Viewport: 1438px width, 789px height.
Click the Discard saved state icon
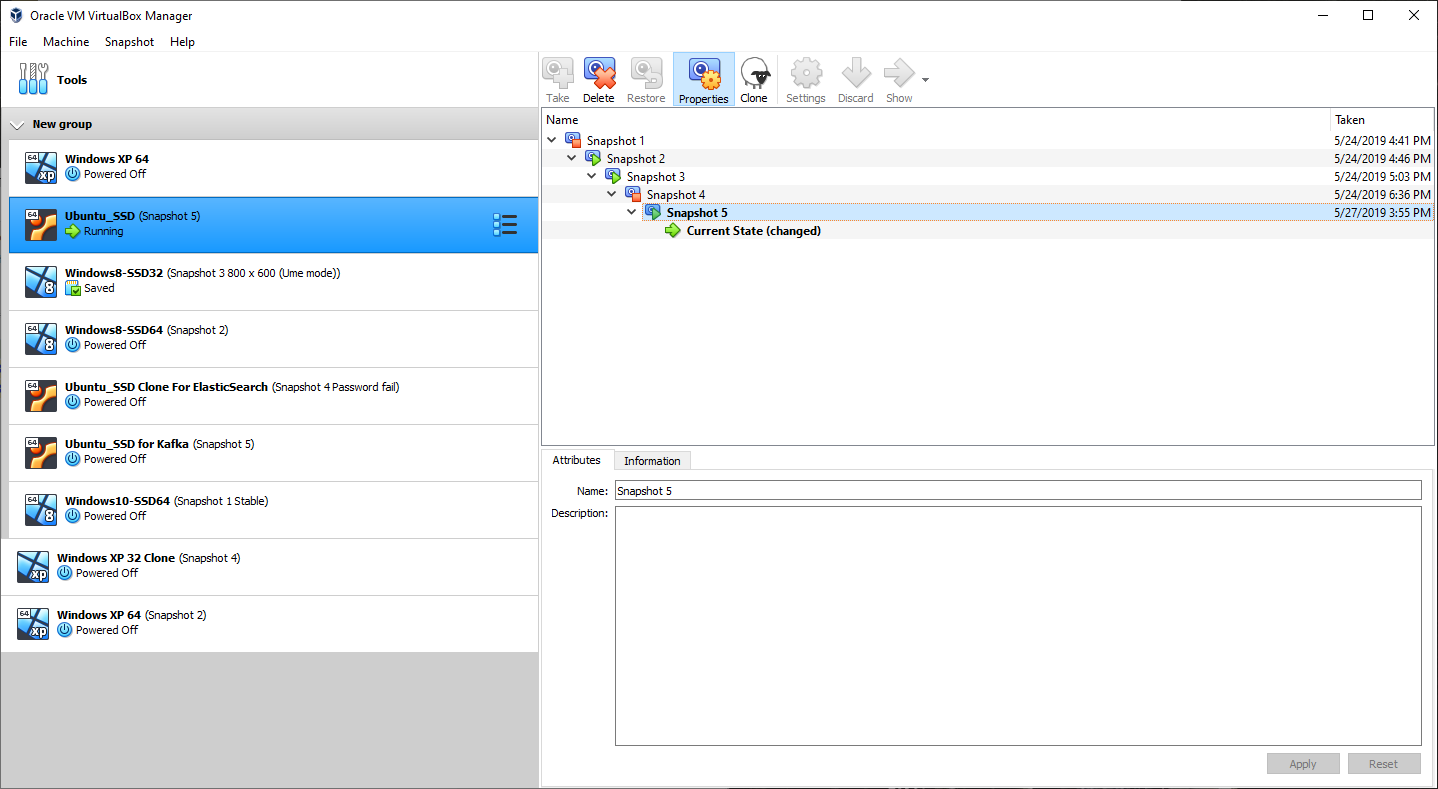pyautogui.click(x=856, y=74)
